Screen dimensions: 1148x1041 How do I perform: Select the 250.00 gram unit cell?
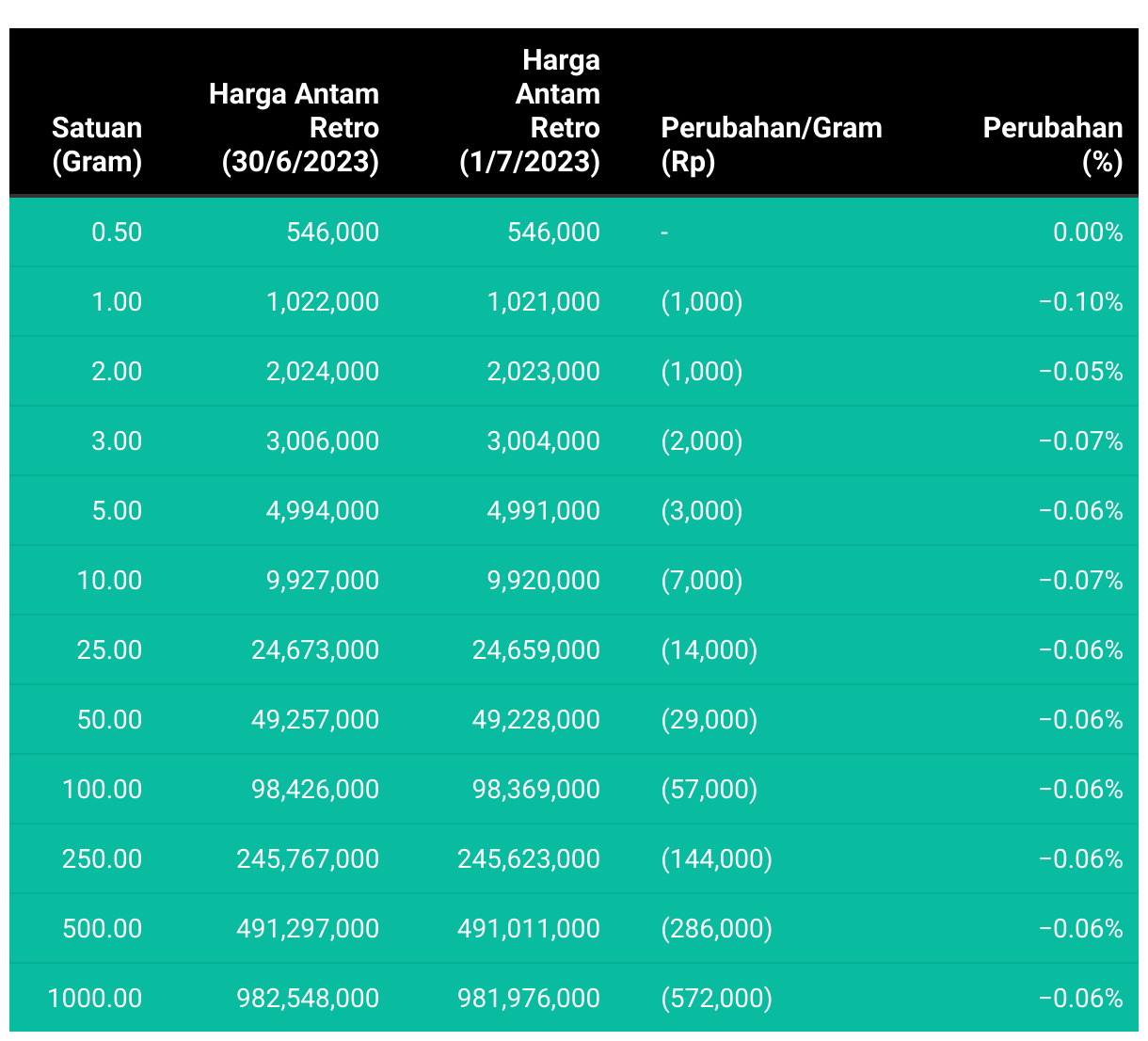pyautogui.click(x=103, y=859)
